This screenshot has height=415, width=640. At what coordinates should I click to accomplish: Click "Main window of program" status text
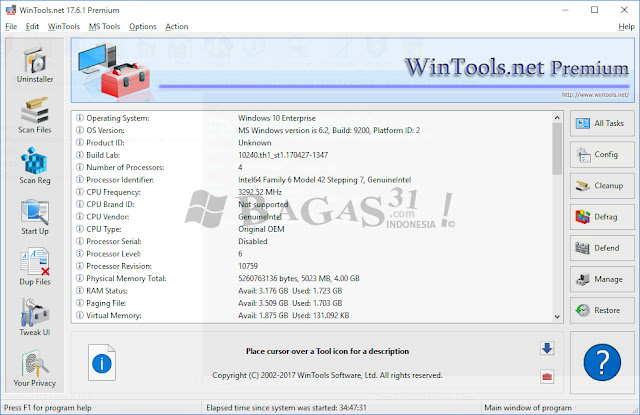pyautogui.click(x=528, y=408)
